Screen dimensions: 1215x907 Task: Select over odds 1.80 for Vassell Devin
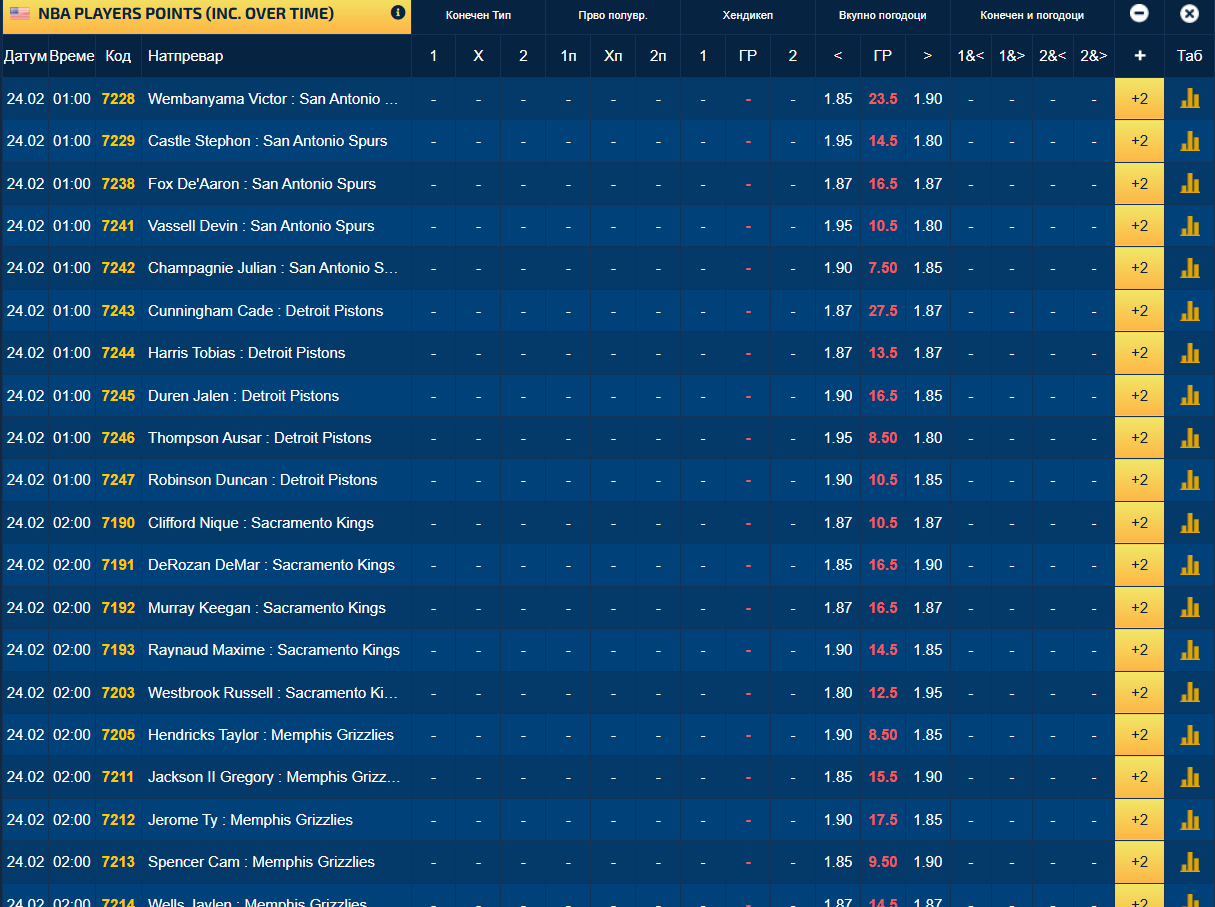(x=927, y=226)
